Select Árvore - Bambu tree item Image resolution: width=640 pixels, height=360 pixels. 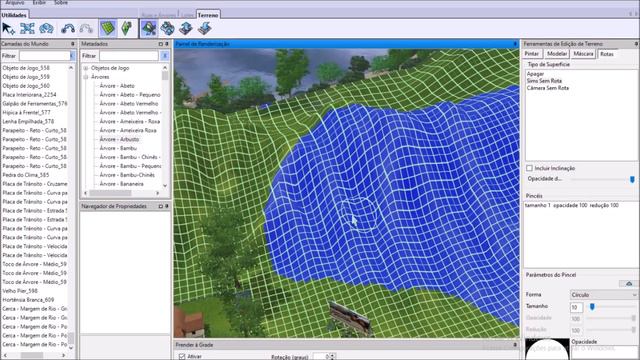coord(118,148)
